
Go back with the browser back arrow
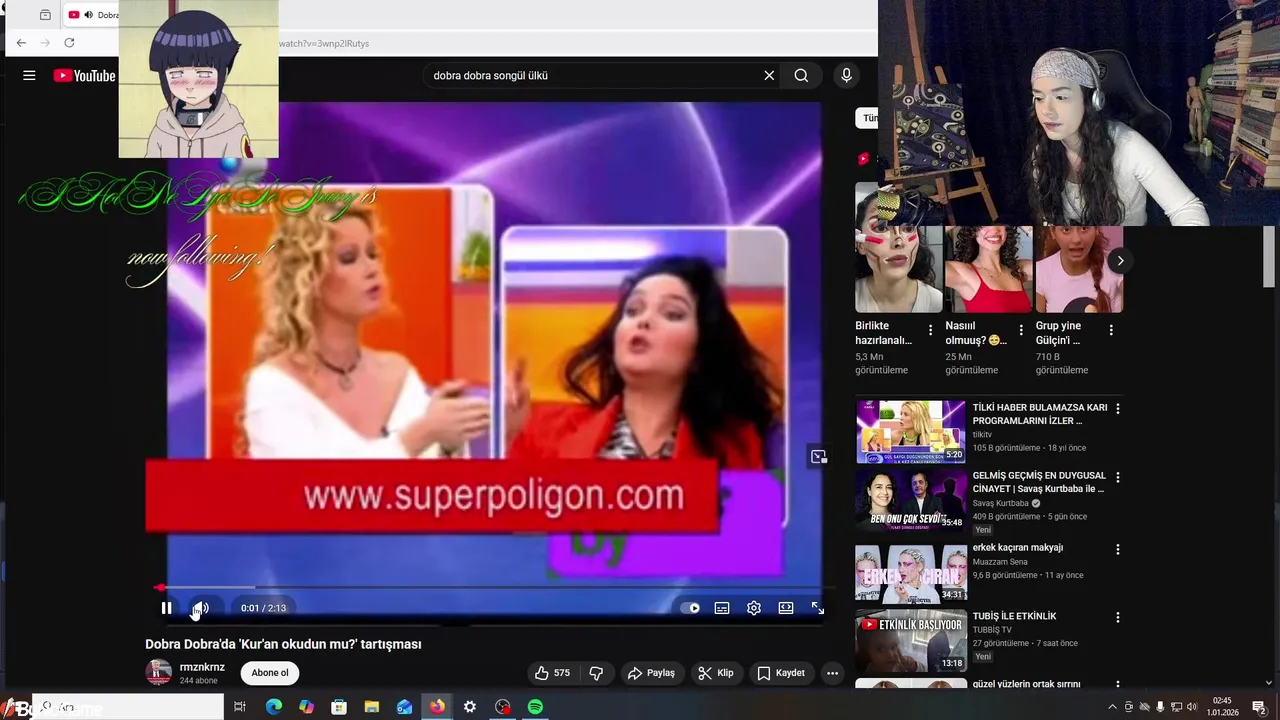click(x=21, y=43)
